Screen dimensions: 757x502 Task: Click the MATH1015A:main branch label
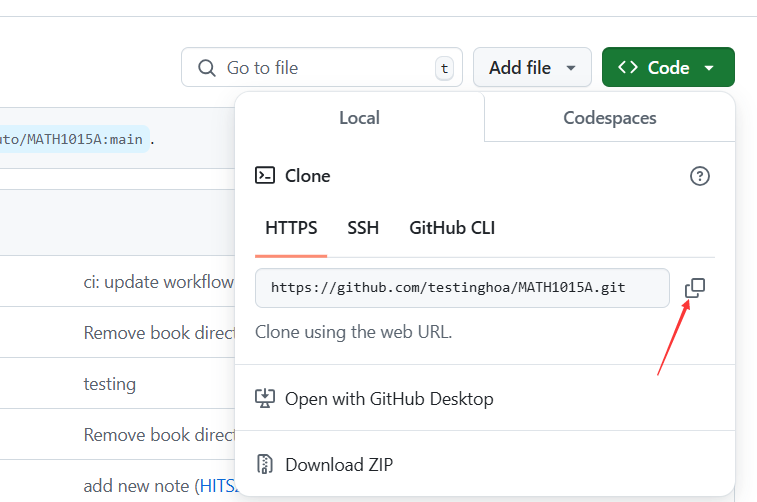[75, 139]
